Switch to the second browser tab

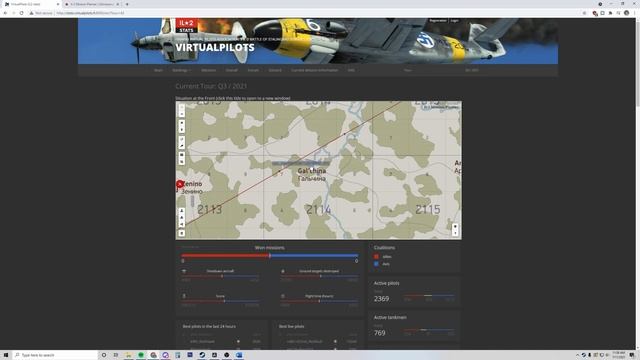click(x=92, y=4)
